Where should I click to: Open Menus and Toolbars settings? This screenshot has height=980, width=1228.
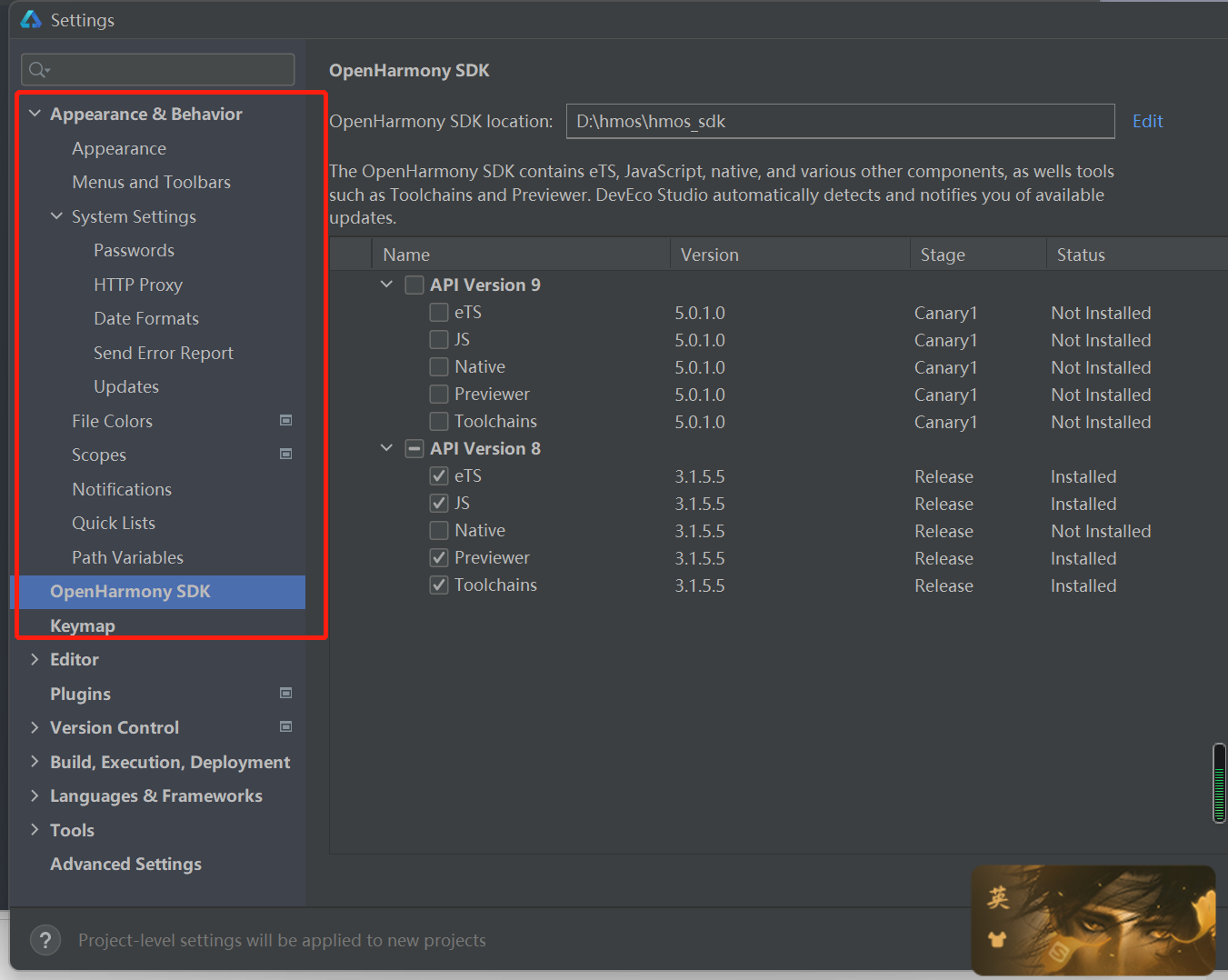tap(151, 182)
